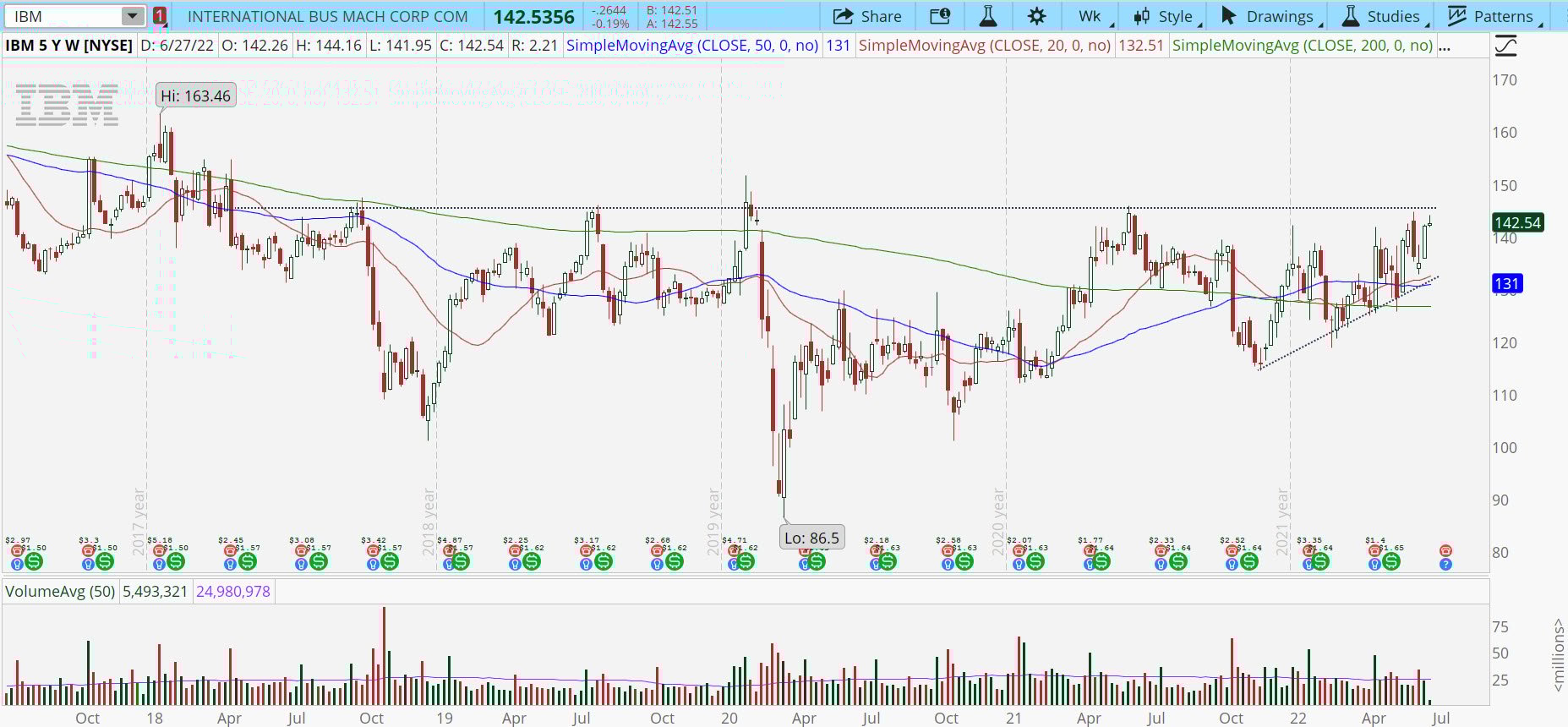Click the SimpleMovingAvg (CLOSE, 200, 0, no) label
The height and width of the screenshot is (727, 1568).
1303,46
